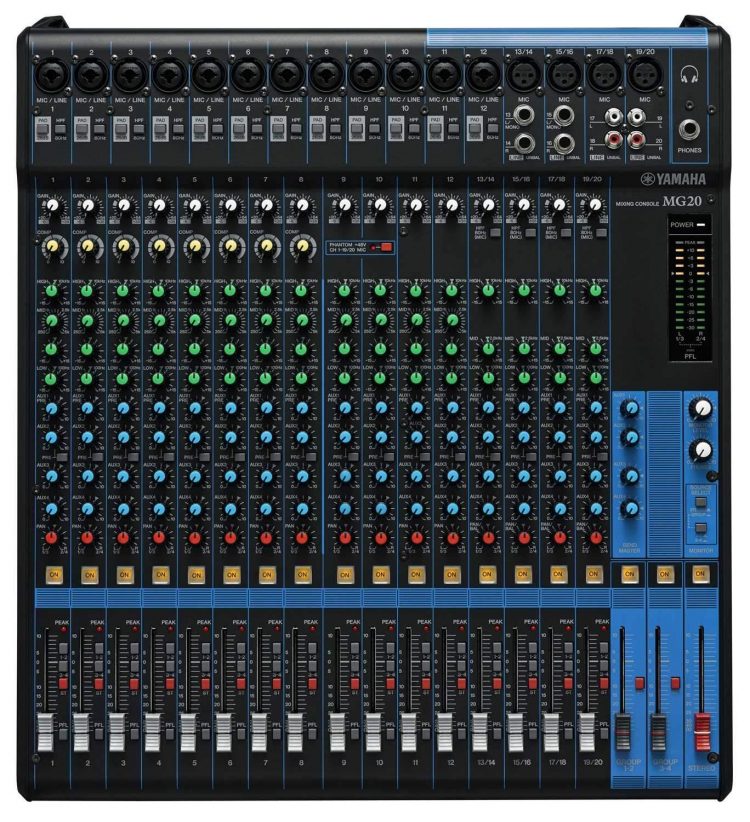Viewport: 750px width, 822px height.
Task: Toggle the ON button for channel 12
Action: click(451, 575)
